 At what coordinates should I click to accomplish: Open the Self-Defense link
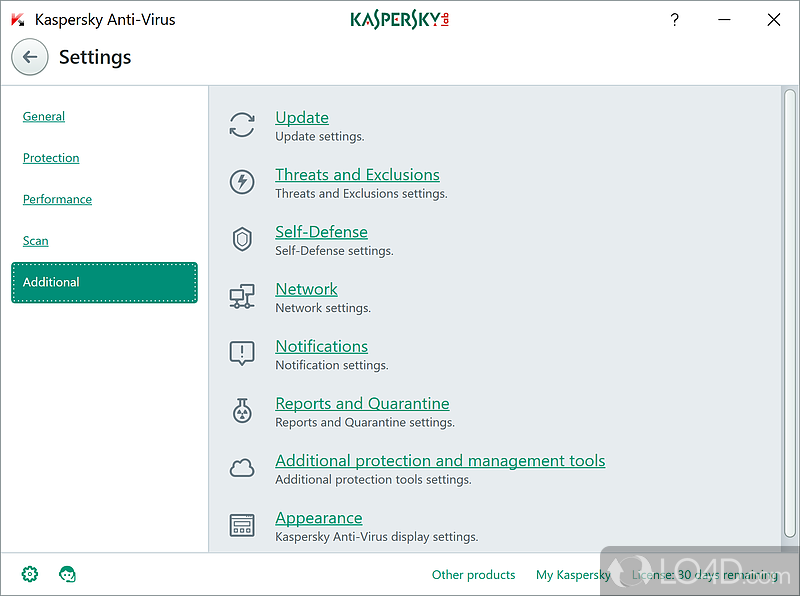coord(321,232)
